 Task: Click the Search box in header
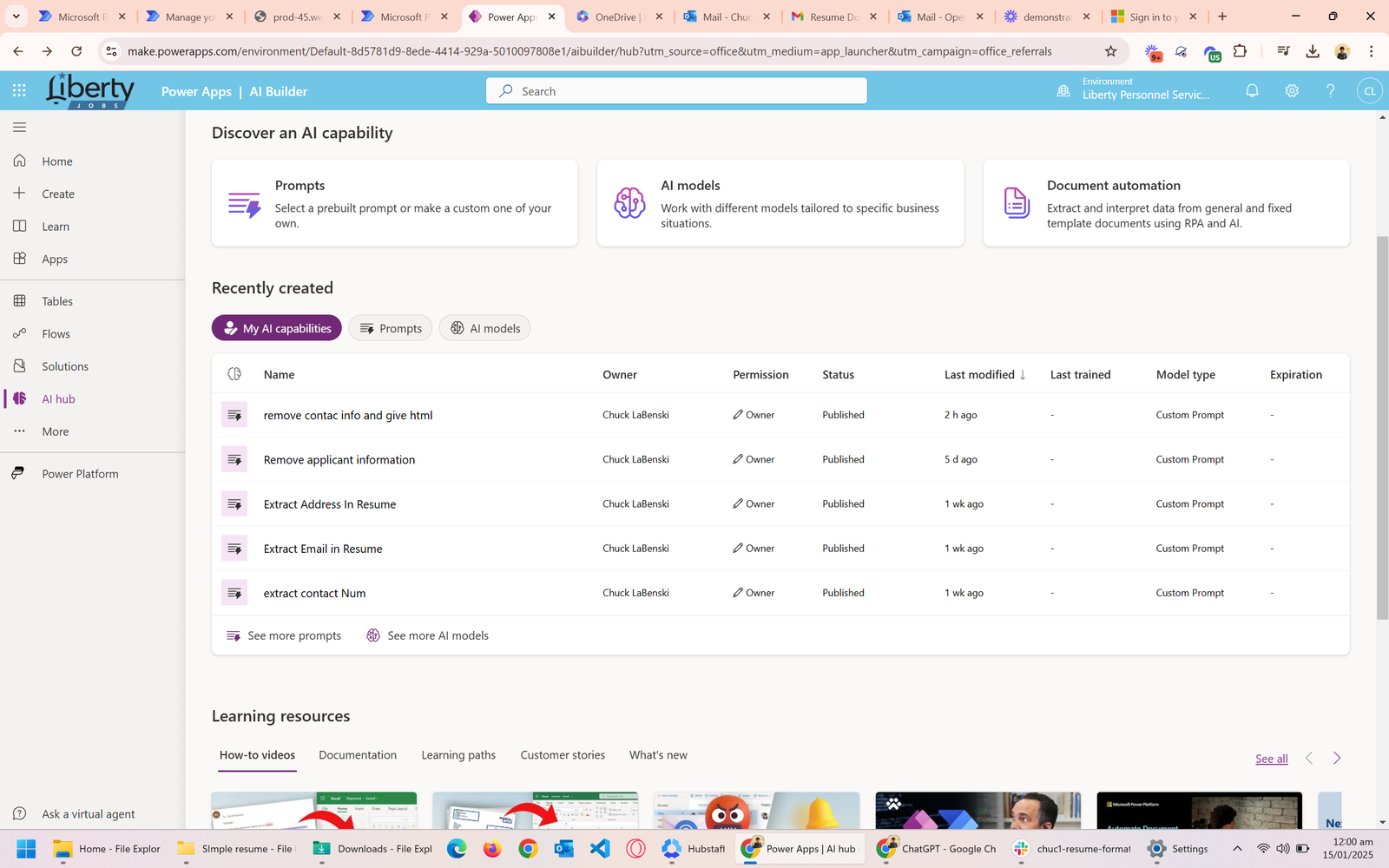[676, 90]
